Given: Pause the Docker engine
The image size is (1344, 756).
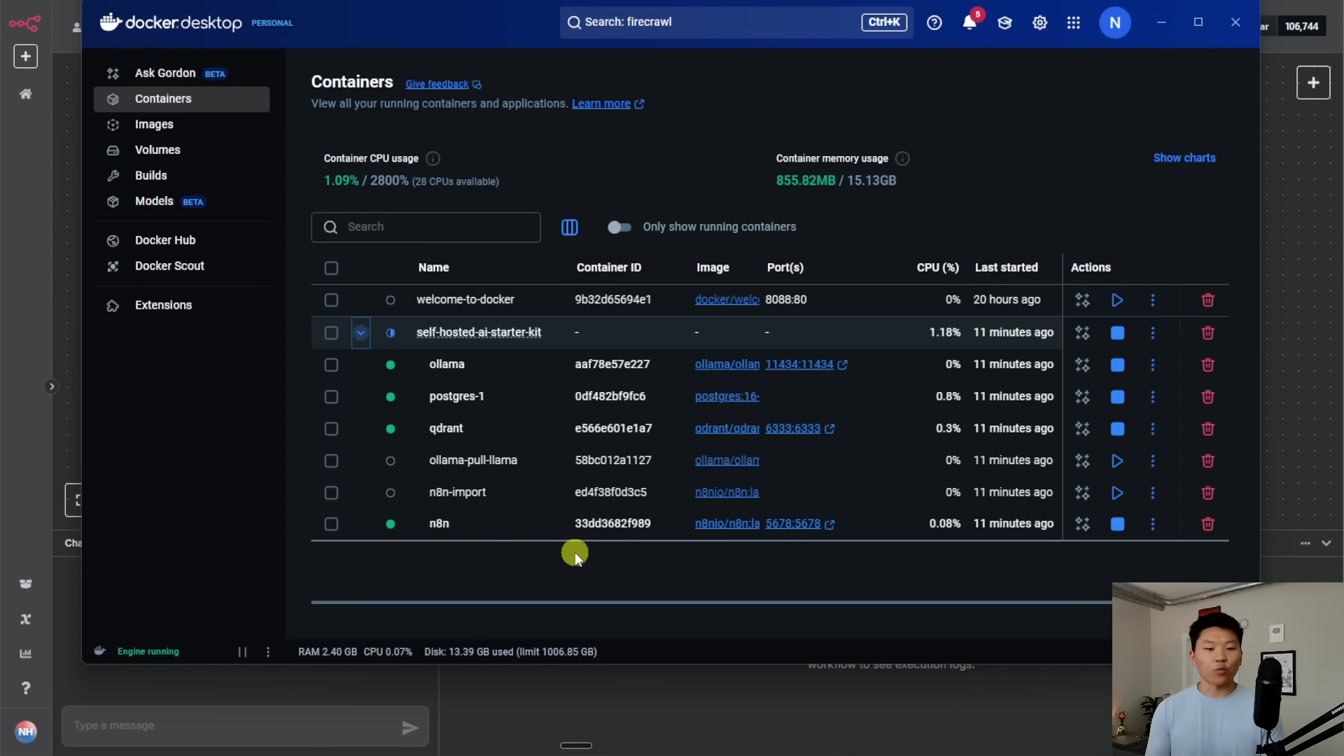Looking at the screenshot, I should [242, 652].
